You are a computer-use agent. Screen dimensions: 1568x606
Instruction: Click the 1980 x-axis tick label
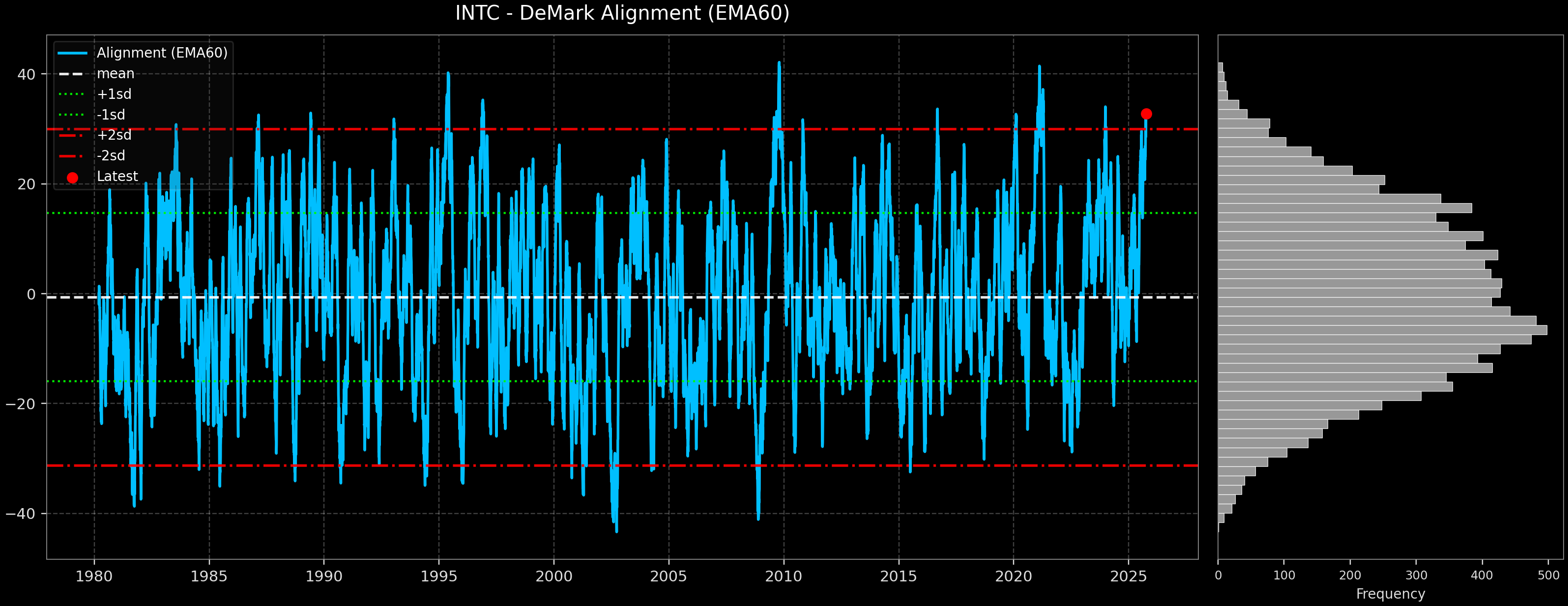(94, 576)
